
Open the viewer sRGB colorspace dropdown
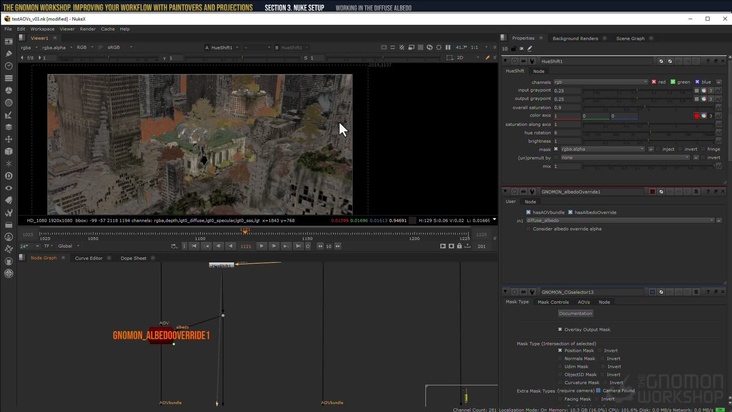click(x=120, y=48)
